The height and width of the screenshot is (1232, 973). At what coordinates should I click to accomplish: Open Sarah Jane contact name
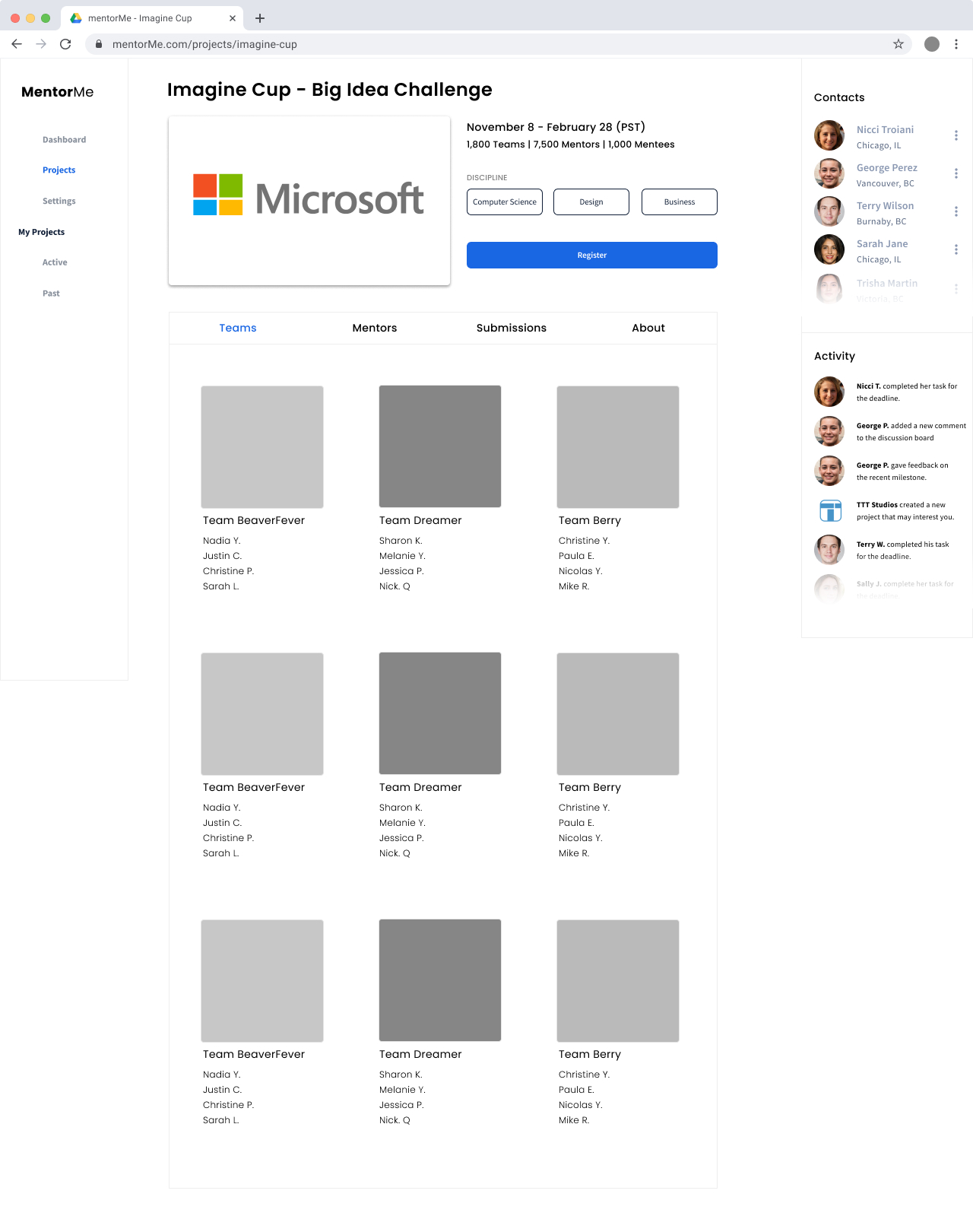(x=882, y=244)
